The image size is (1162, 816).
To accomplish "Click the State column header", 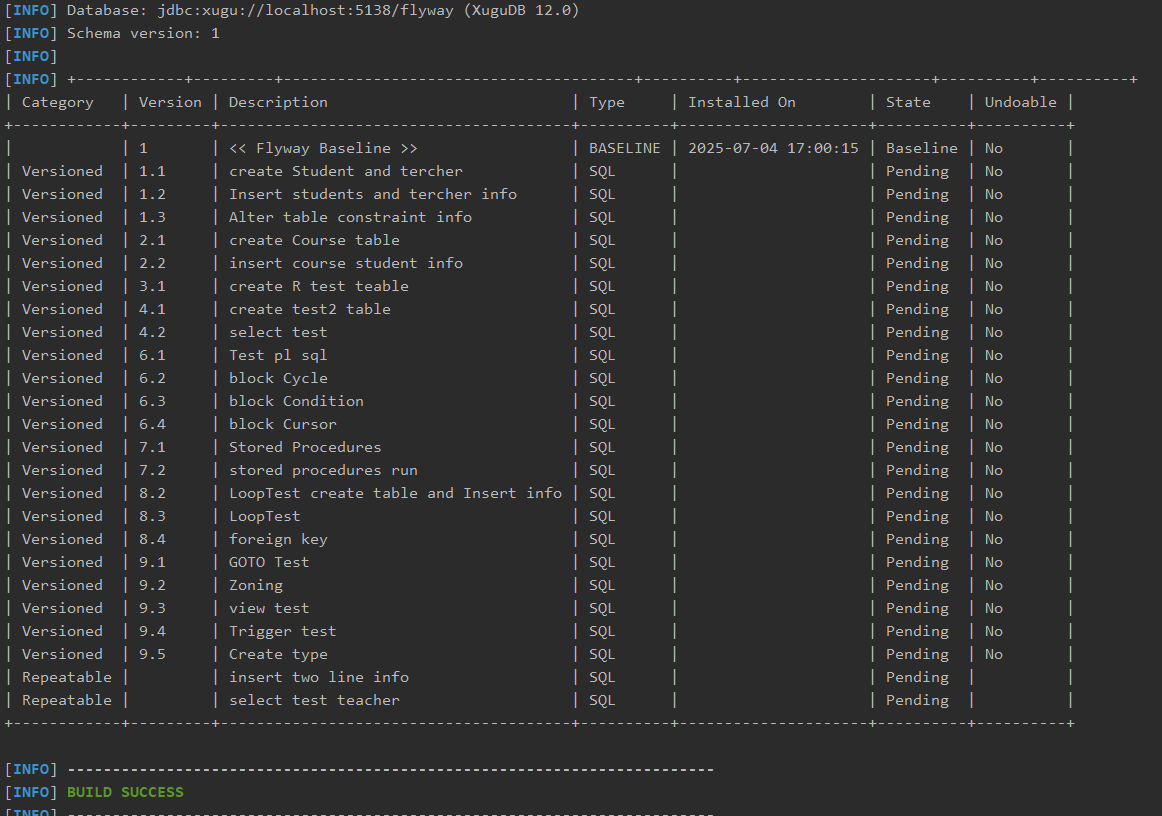I will click(x=908, y=102).
